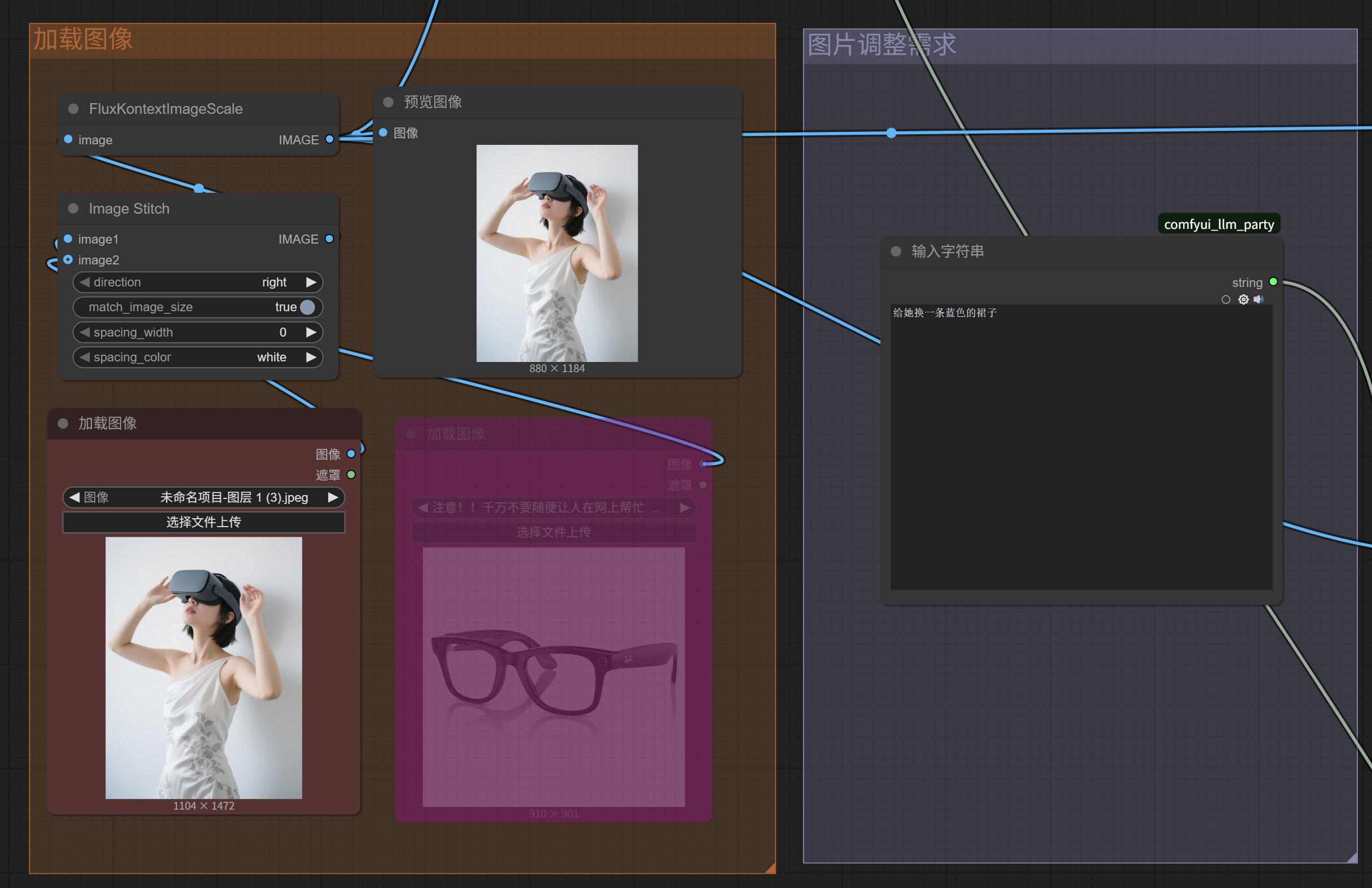This screenshot has width=1372, height=888.
Task: Click the green 遮罩 output port
Action: point(351,475)
